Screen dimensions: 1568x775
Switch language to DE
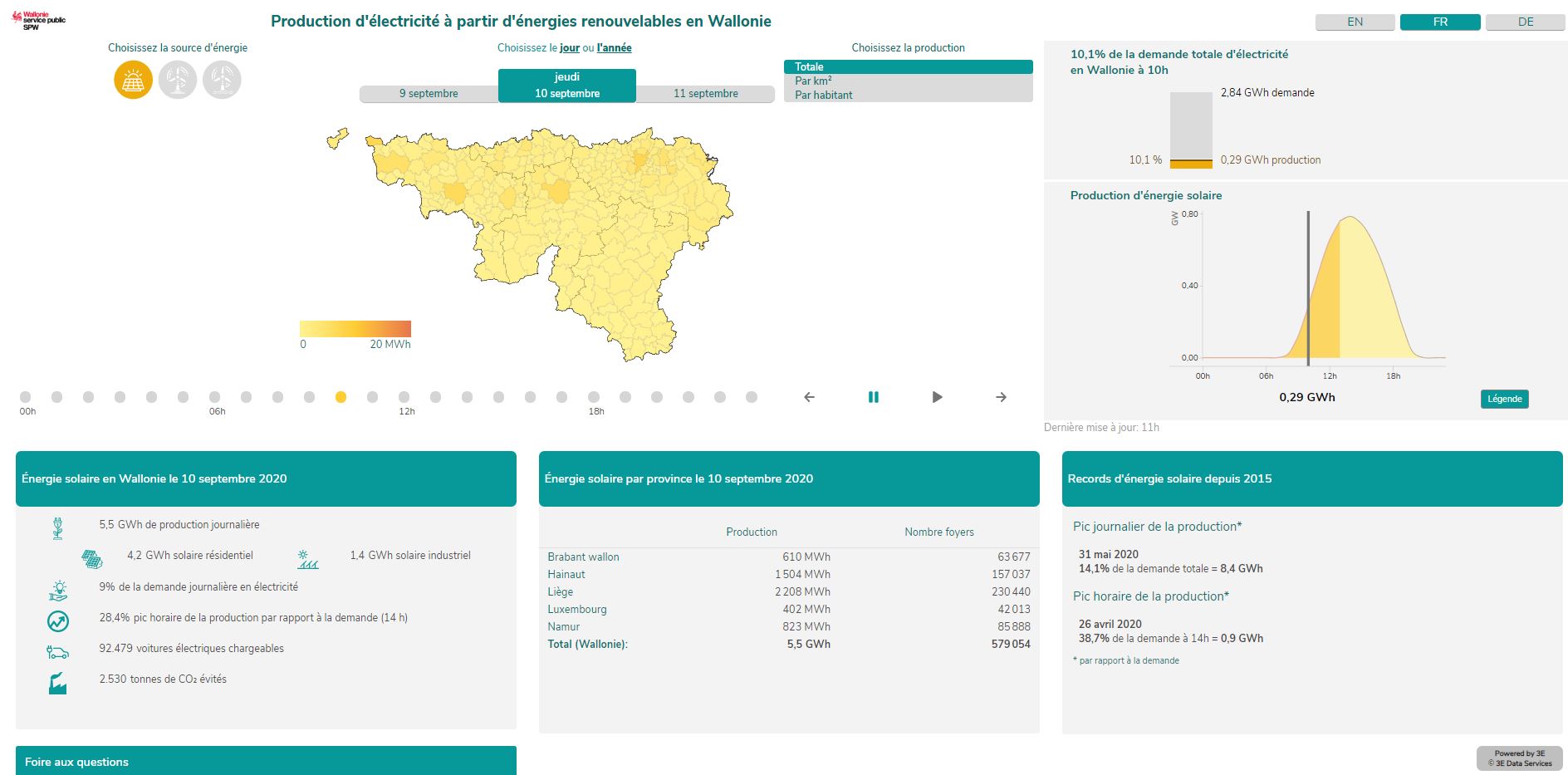coord(1525,22)
